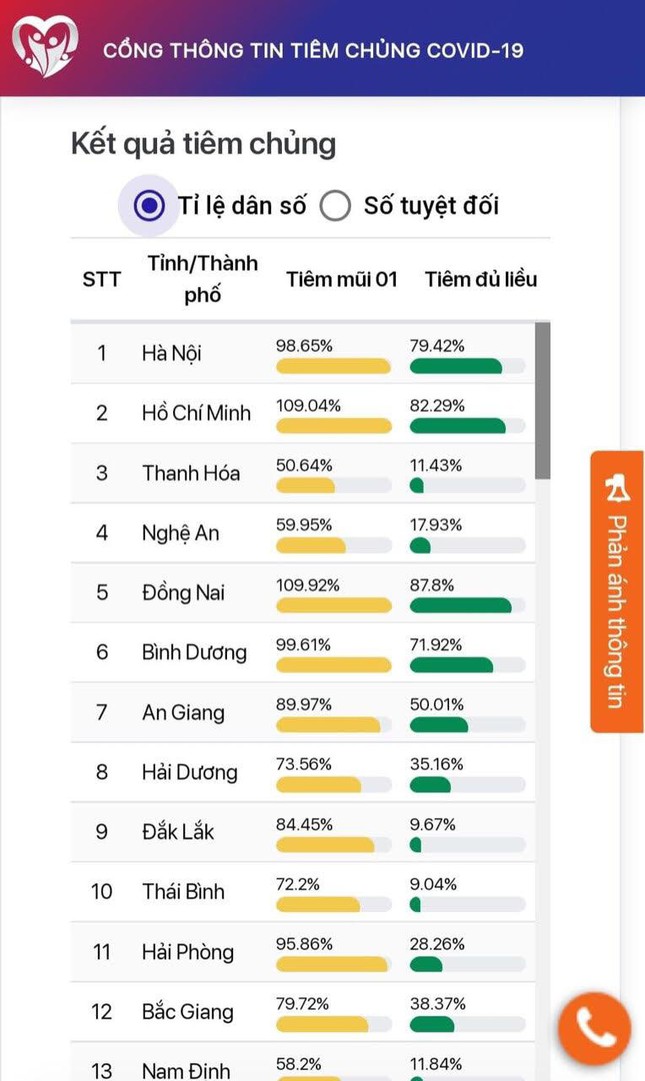
Task: Select the Bắc Giang row
Action: pyautogui.click(x=303, y=1011)
